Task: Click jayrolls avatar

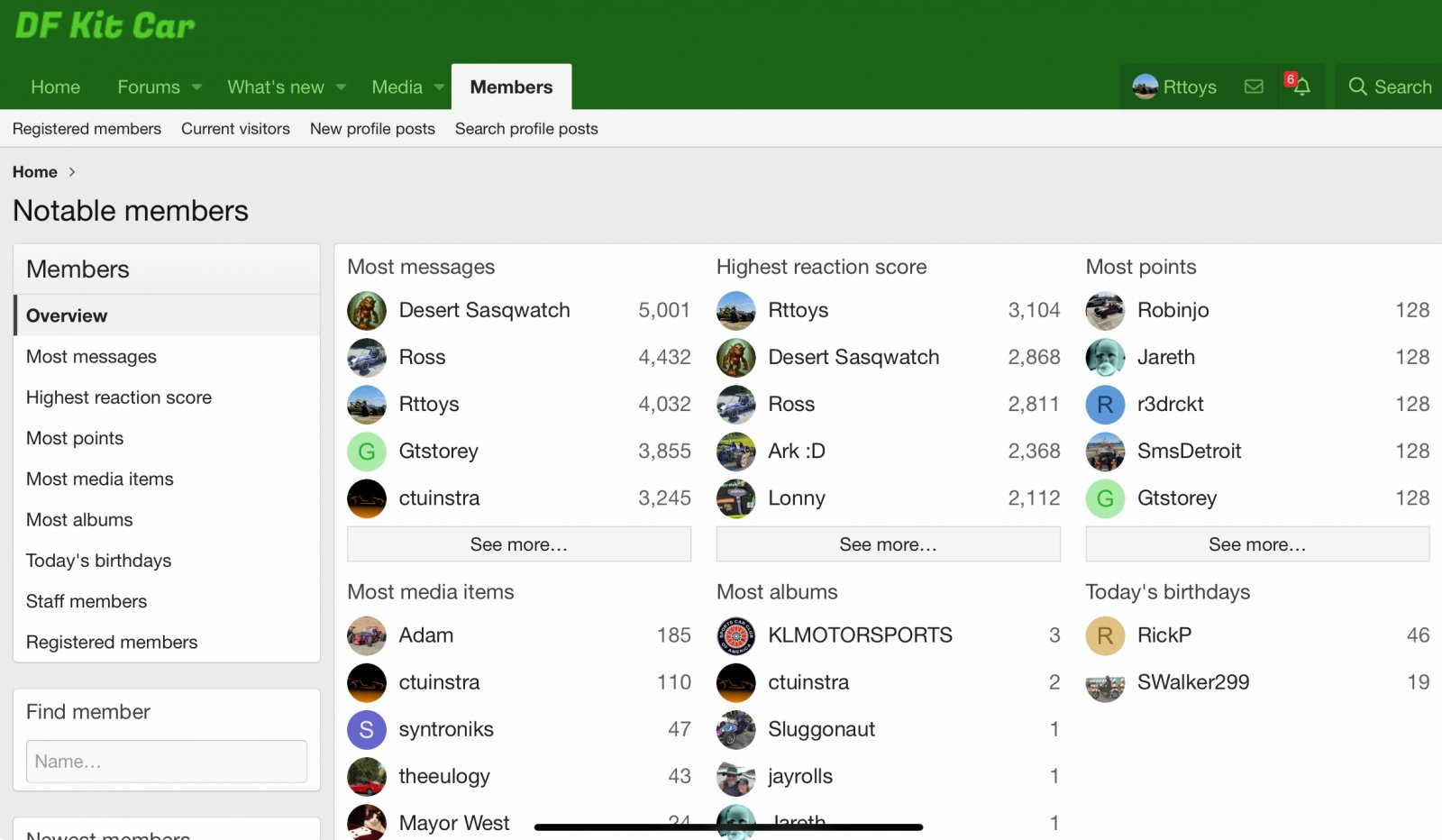Action: pyautogui.click(x=736, y=777)
